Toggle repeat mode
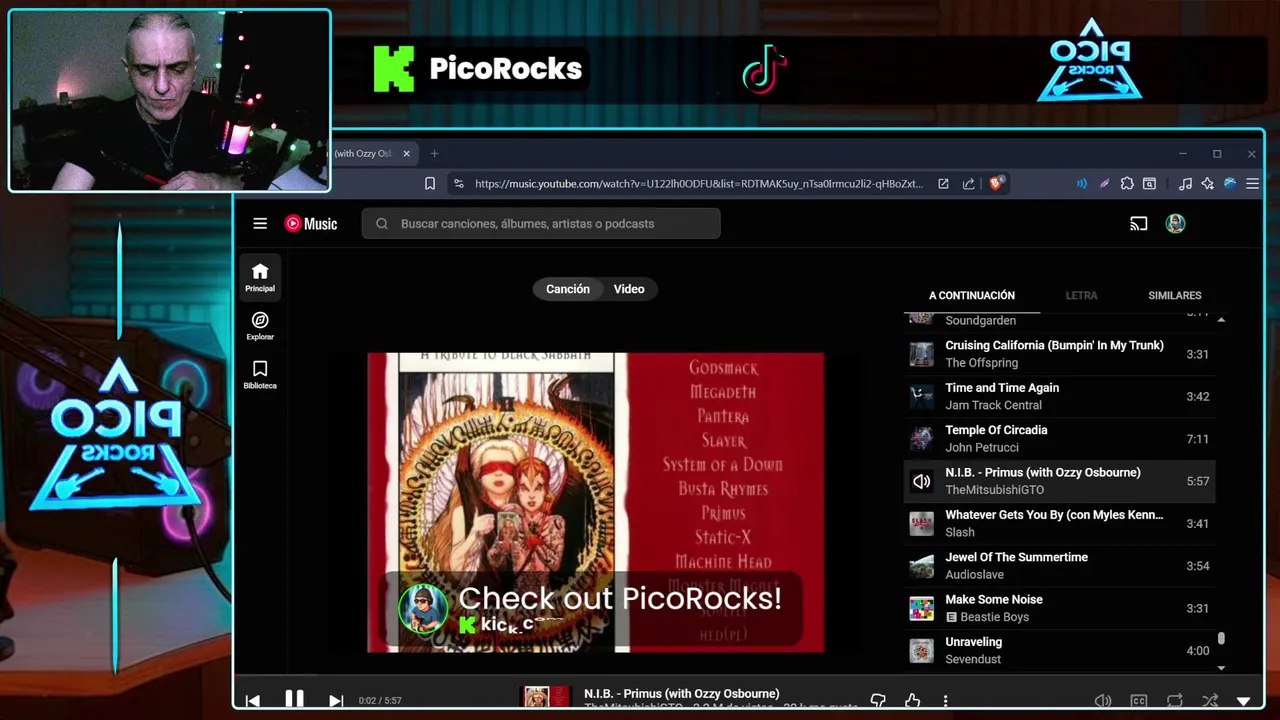 1175,701
